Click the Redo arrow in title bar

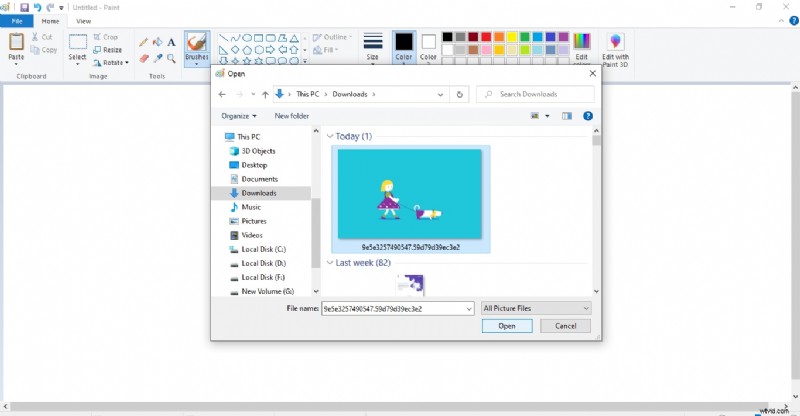point(50,7)
